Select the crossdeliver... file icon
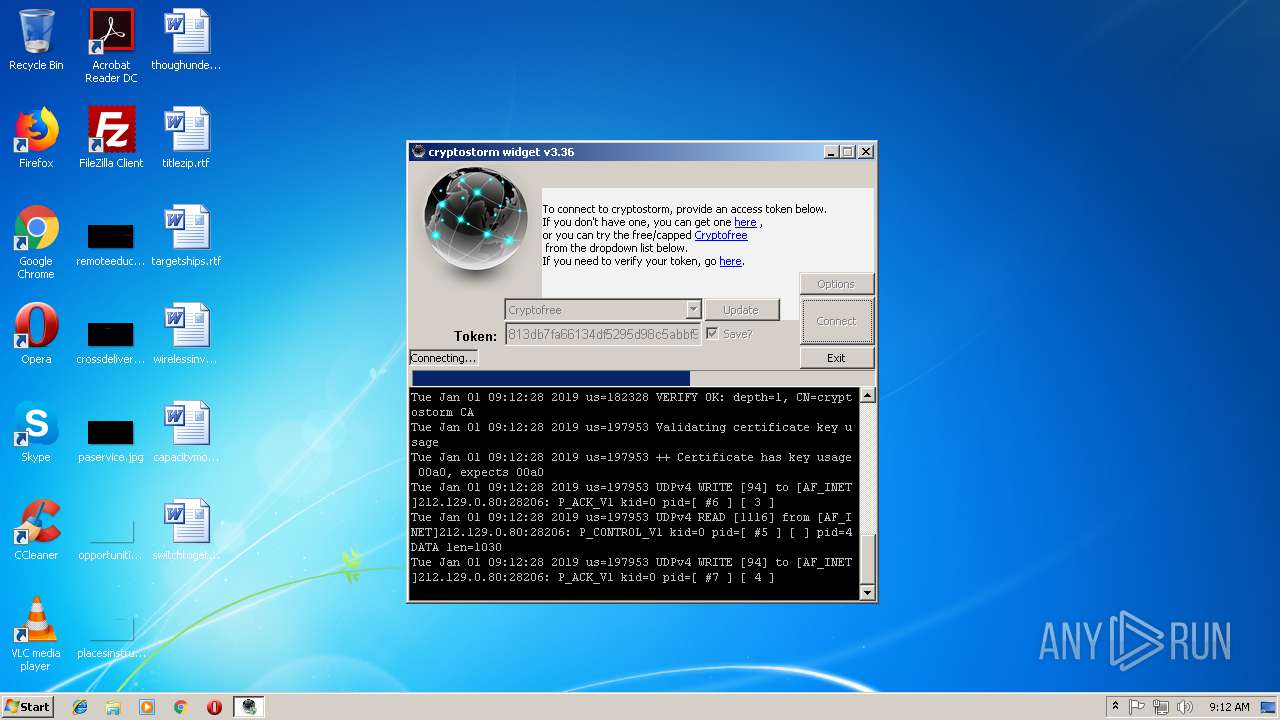 tap(111, 340)
